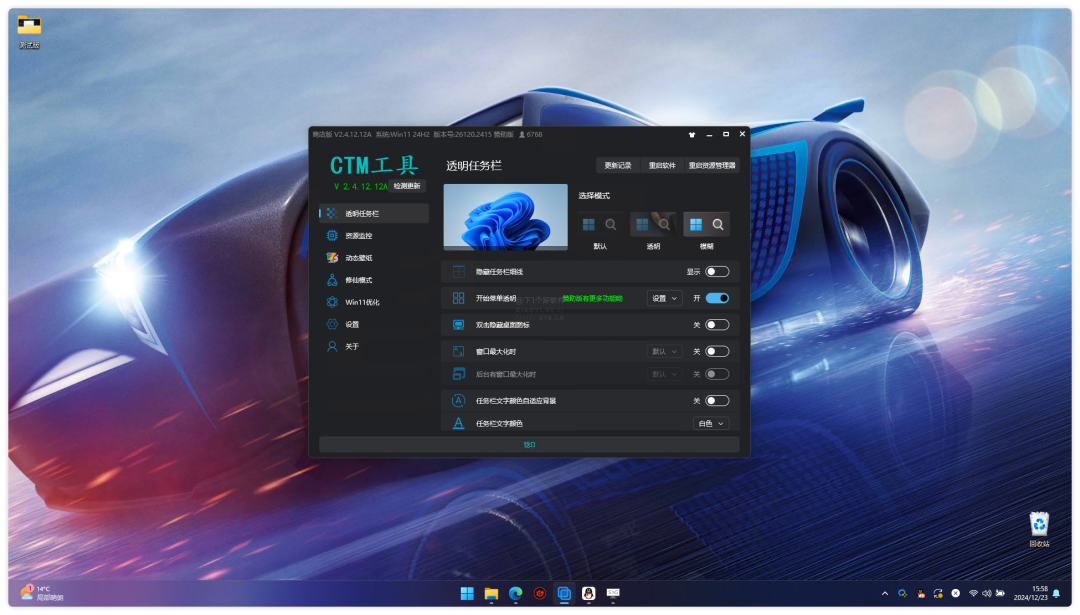Open the 回收站 on the desktop
This screenshot has height=615, width=1080.
pyautogui.click(x=1037, y=525)
